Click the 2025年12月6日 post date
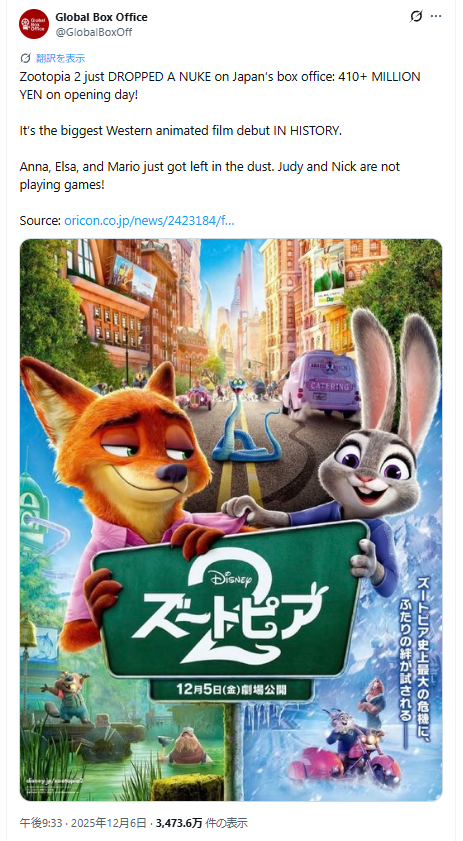Viewport: 463px width, 841px height. 104,823
